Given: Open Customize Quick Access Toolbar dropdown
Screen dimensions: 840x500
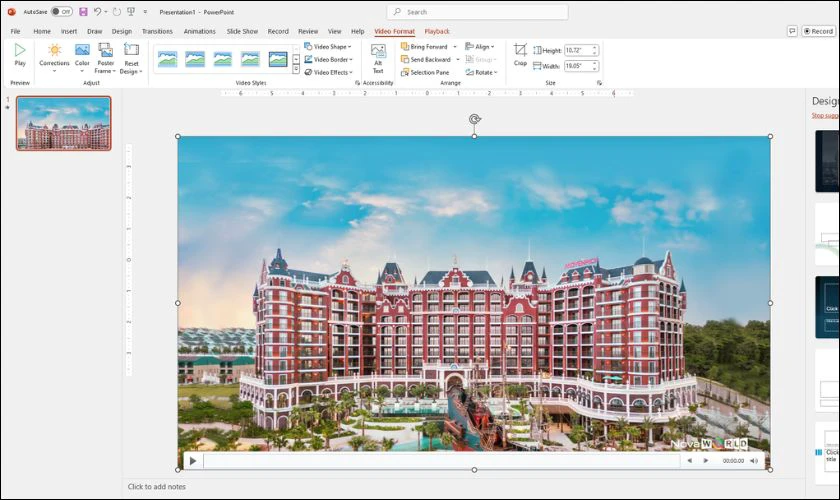Looking at the screenshot, I should click(x=145, y=12).
